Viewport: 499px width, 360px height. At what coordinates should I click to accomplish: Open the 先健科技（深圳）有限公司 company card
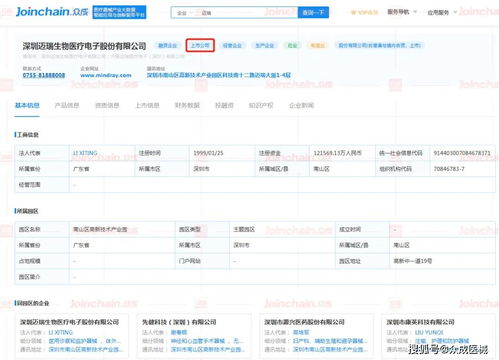pos(194,336)
